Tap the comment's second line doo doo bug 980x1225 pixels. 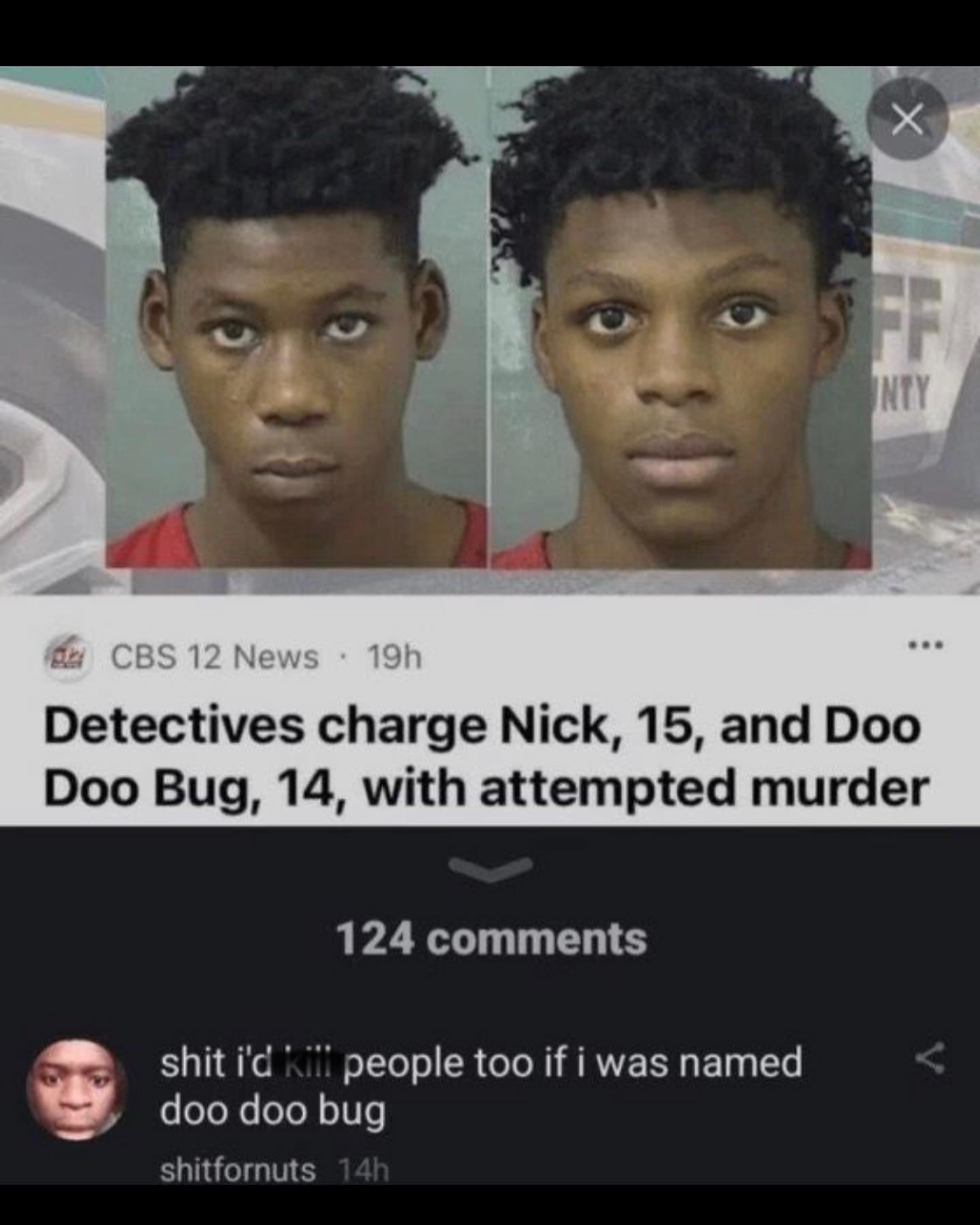pyautogui.click(x=273, y=1112)
